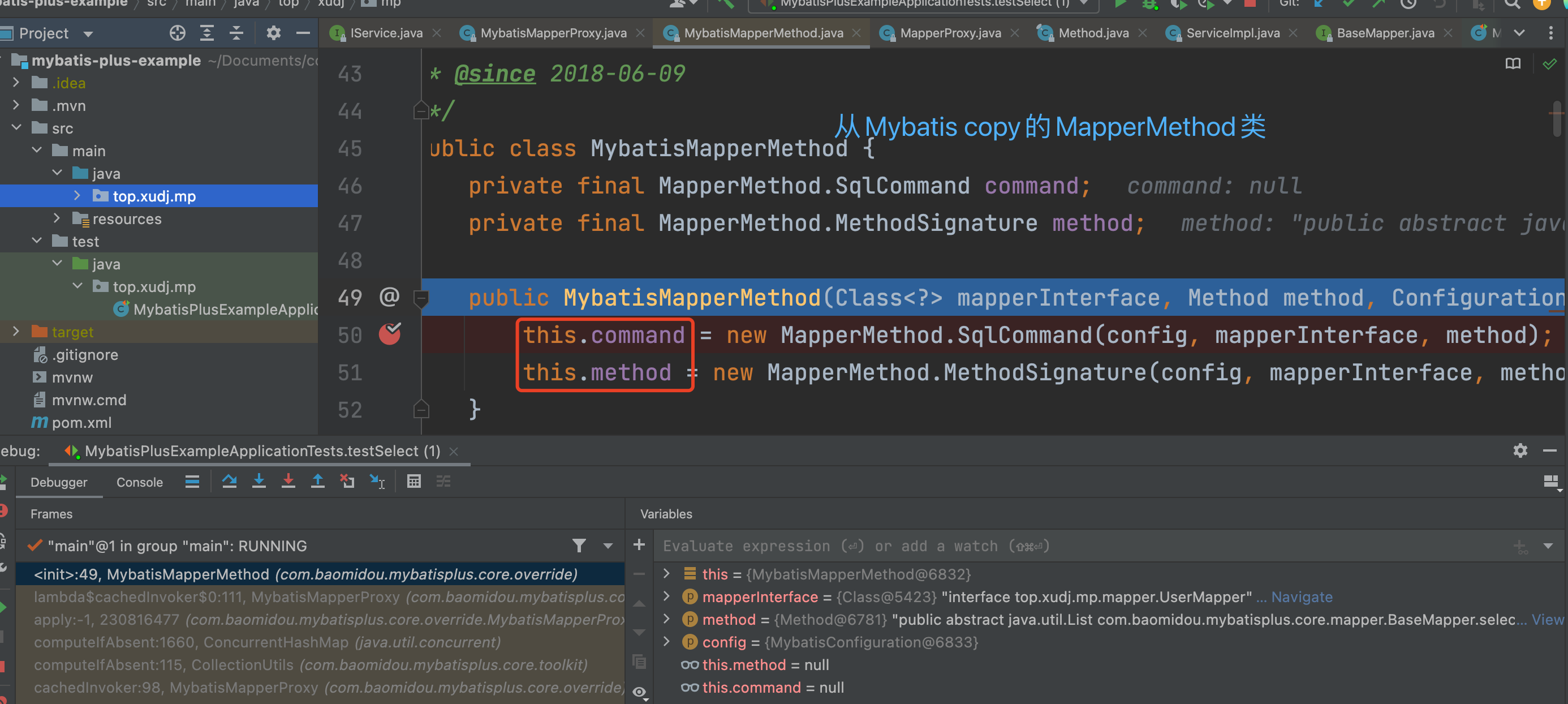Click Force Step Into red arrow icon
The width and height of the screenshot is (1568, 704).
[x=288, y=482]
